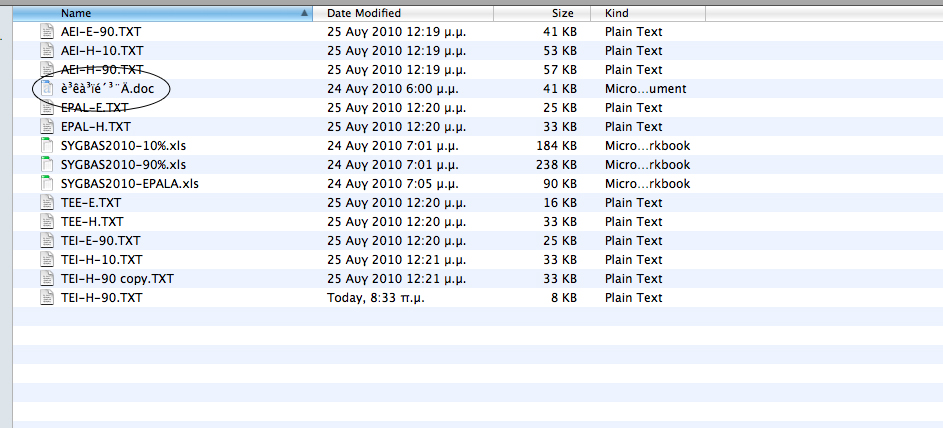This screenshot has width=943, height=428.
Task: Click the AEI-H-90.TXT file icon
Action: (47, 70)
